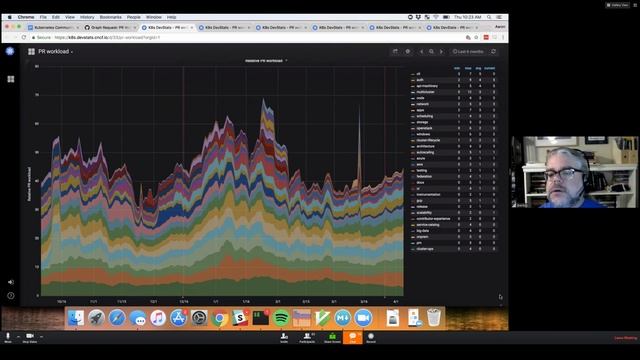Open the Zoom app icon in Dock
Viewport: 640px width, 360px height.
(x=363, y=318)
